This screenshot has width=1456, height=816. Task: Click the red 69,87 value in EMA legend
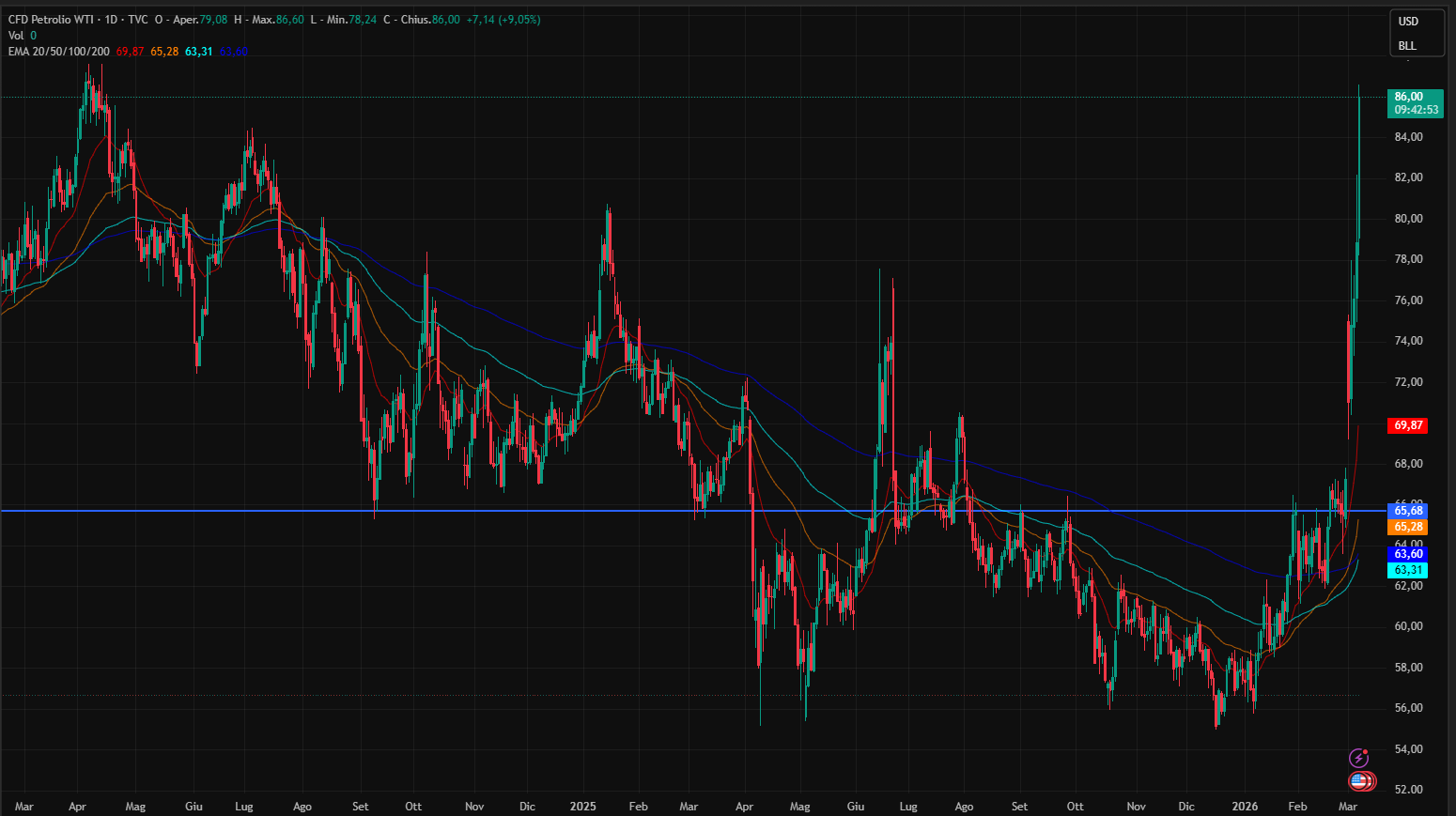[x=130, y=52]
